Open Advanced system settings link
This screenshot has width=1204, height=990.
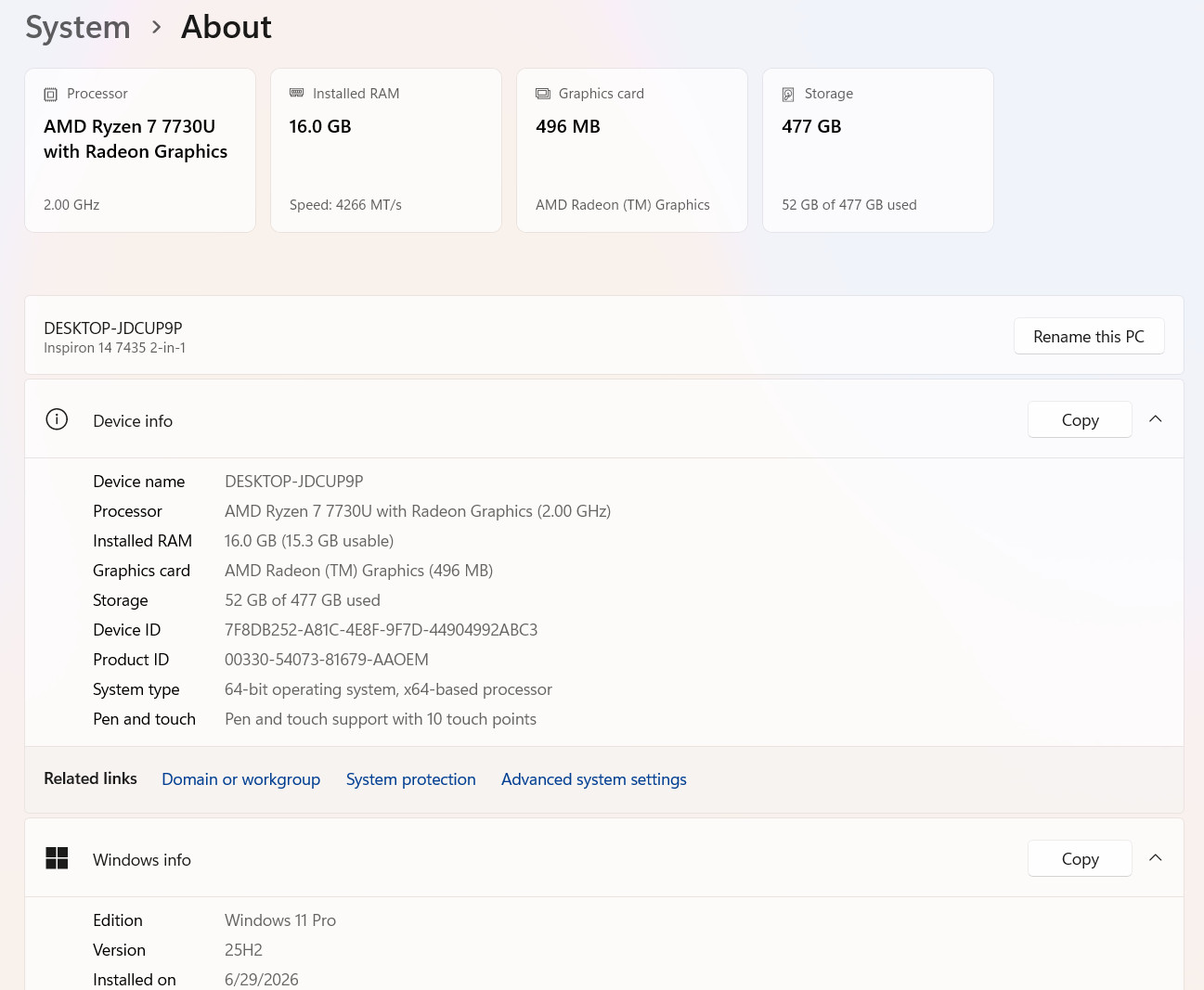click(x=594, y=779)
